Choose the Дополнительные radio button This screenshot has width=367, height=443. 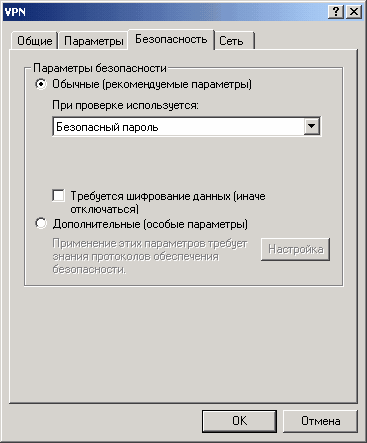click(41, 223)
